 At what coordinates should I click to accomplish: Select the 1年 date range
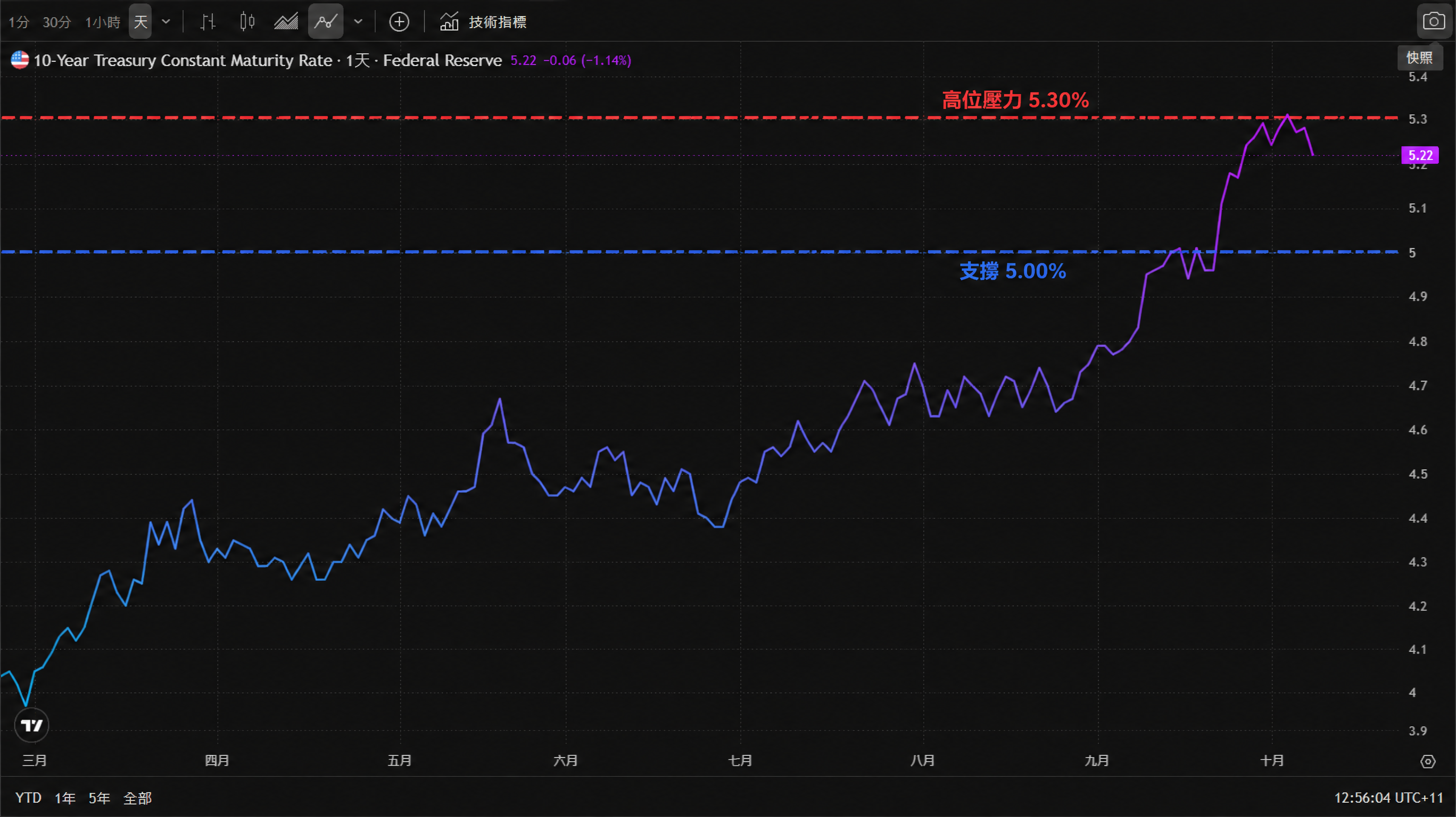pos(65,798)
